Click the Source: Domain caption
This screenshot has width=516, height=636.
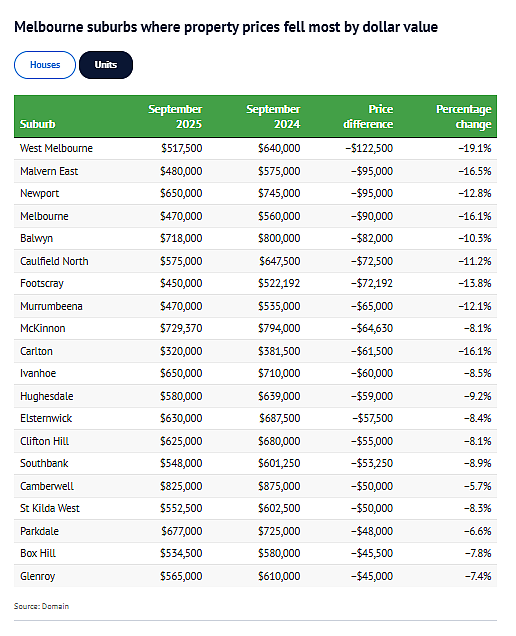click(x=41, y=606)
